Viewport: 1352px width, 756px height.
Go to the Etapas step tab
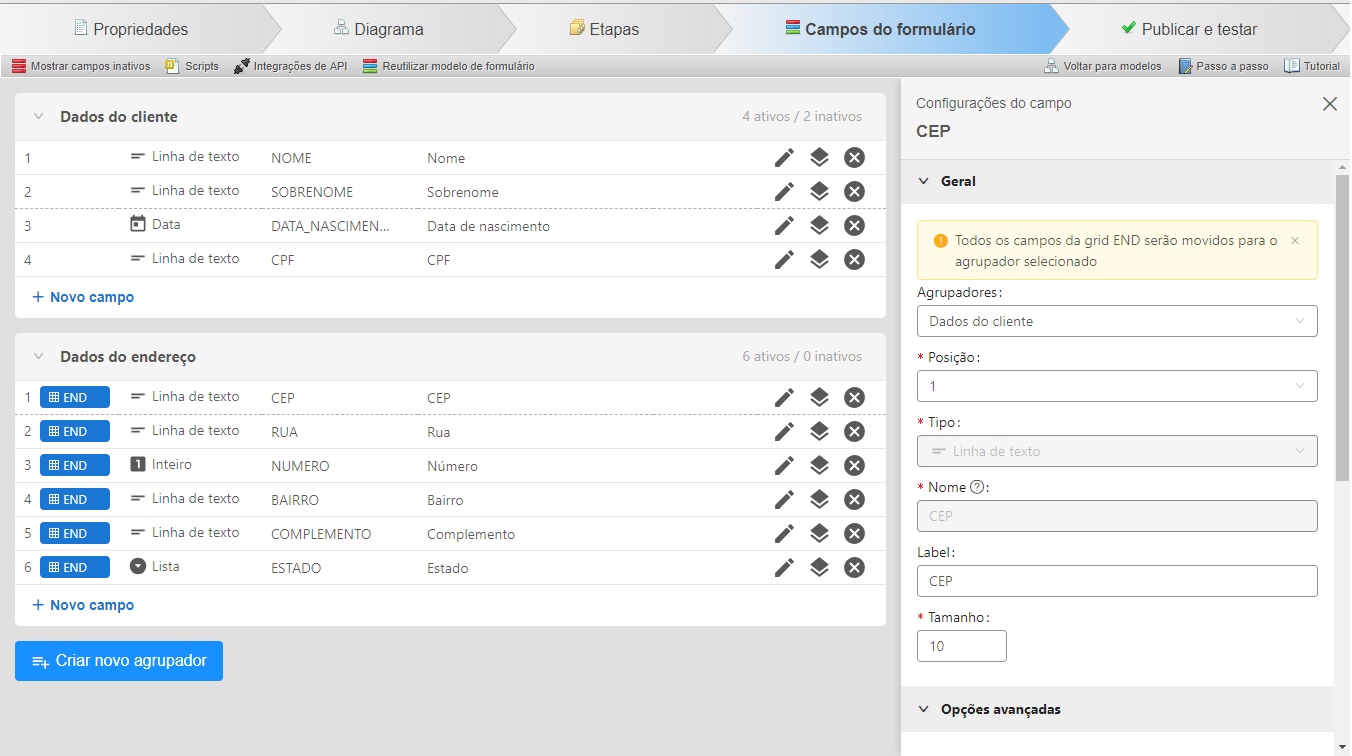604,29
